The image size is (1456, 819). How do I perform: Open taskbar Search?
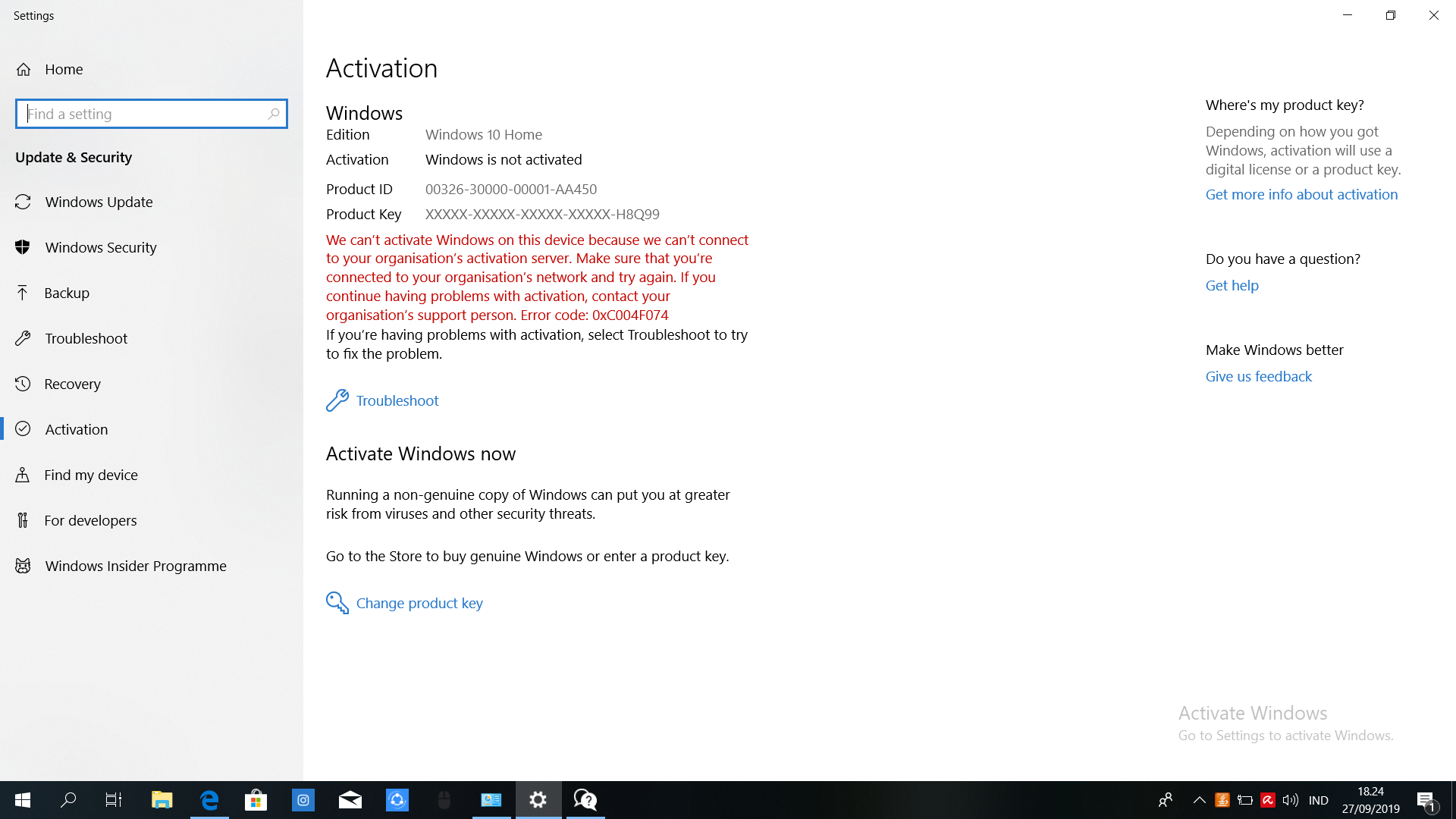click(x=68, y=800)
